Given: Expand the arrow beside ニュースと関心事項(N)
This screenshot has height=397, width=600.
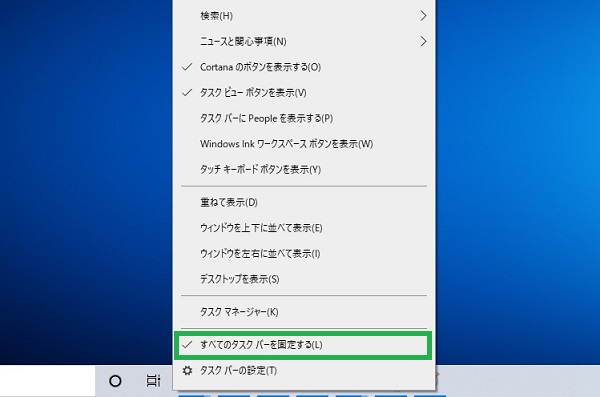Looking at the screenshot, I should coord(423,41).
